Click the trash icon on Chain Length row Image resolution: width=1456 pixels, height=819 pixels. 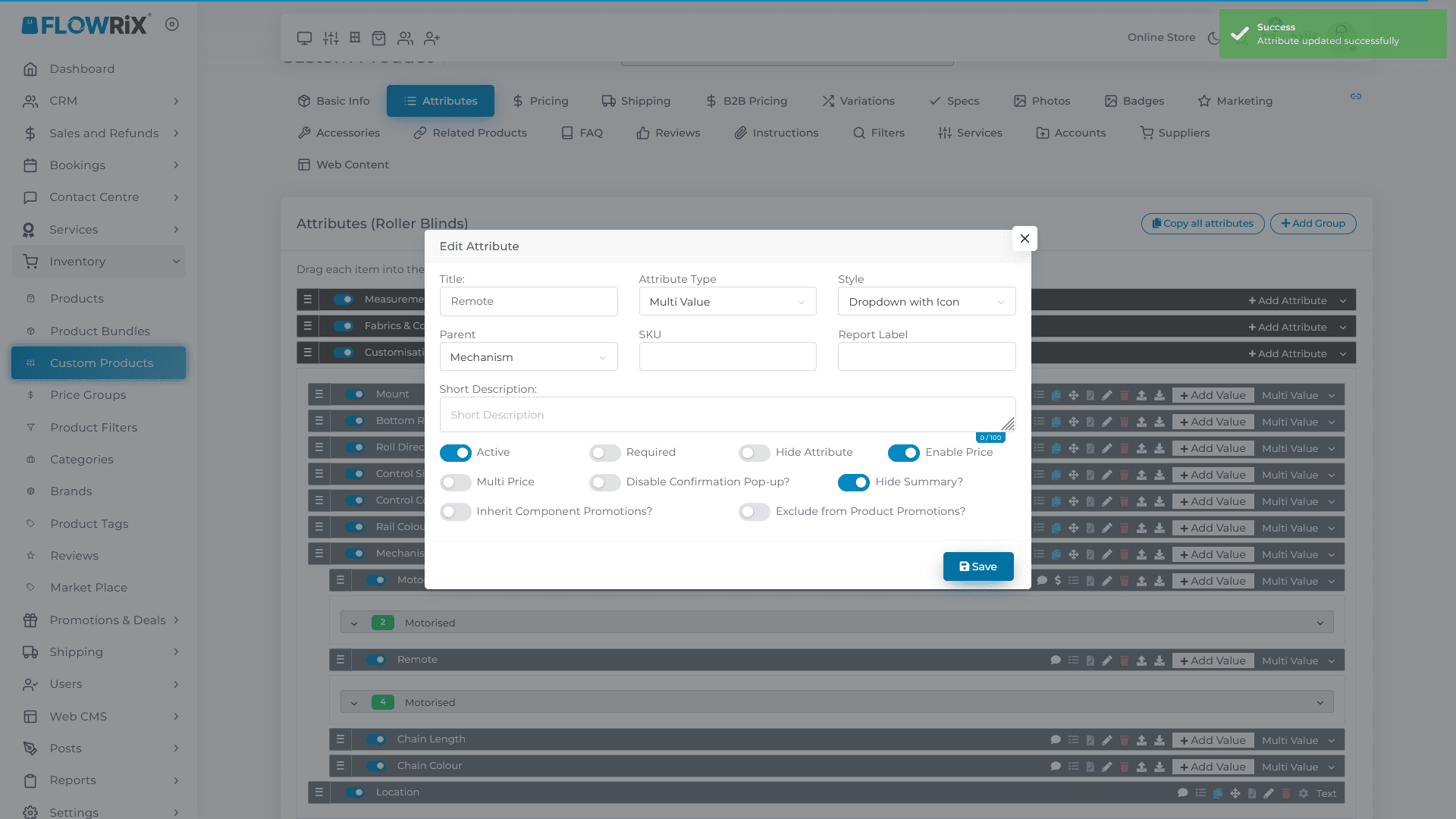(x=1125, y=740)
